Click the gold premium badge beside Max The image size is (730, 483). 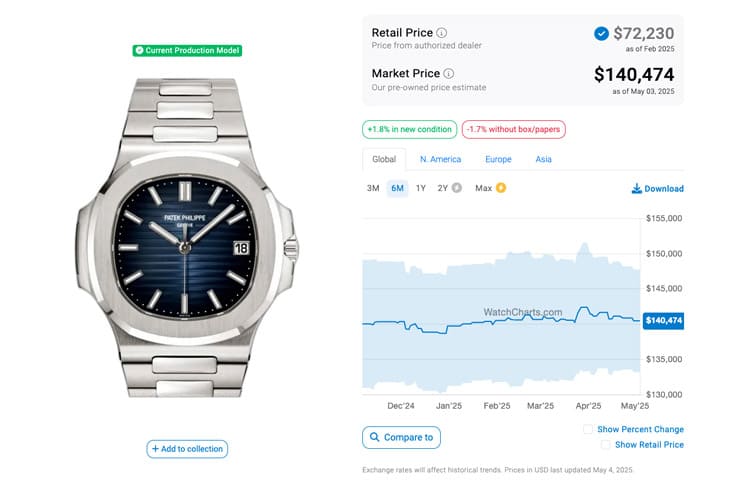tap(500, 188)
